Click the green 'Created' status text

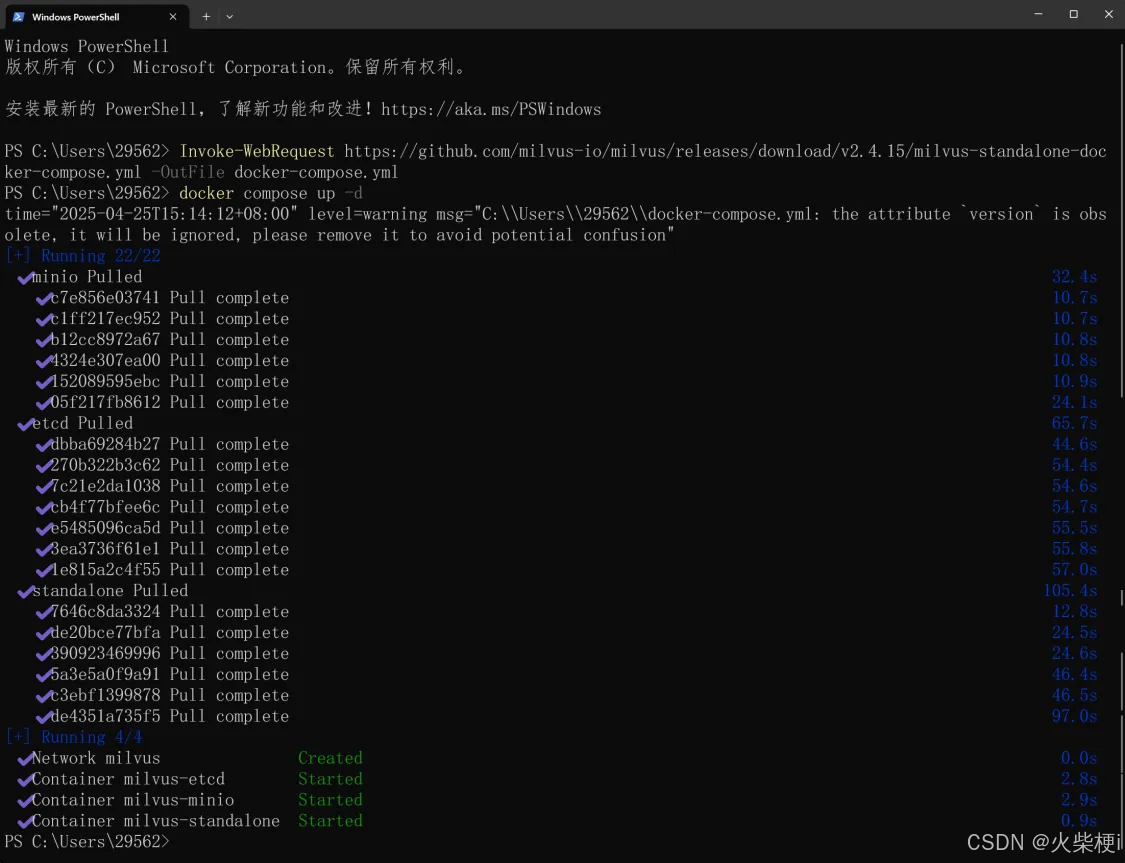click(x=330, y=758)
